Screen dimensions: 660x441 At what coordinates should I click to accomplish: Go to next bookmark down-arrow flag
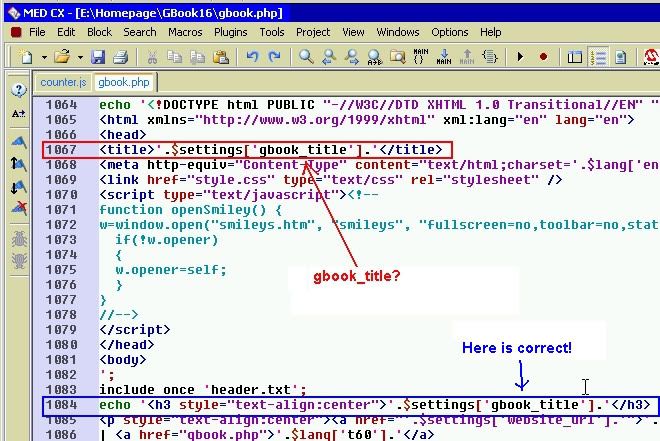click(x=19, y=187)
